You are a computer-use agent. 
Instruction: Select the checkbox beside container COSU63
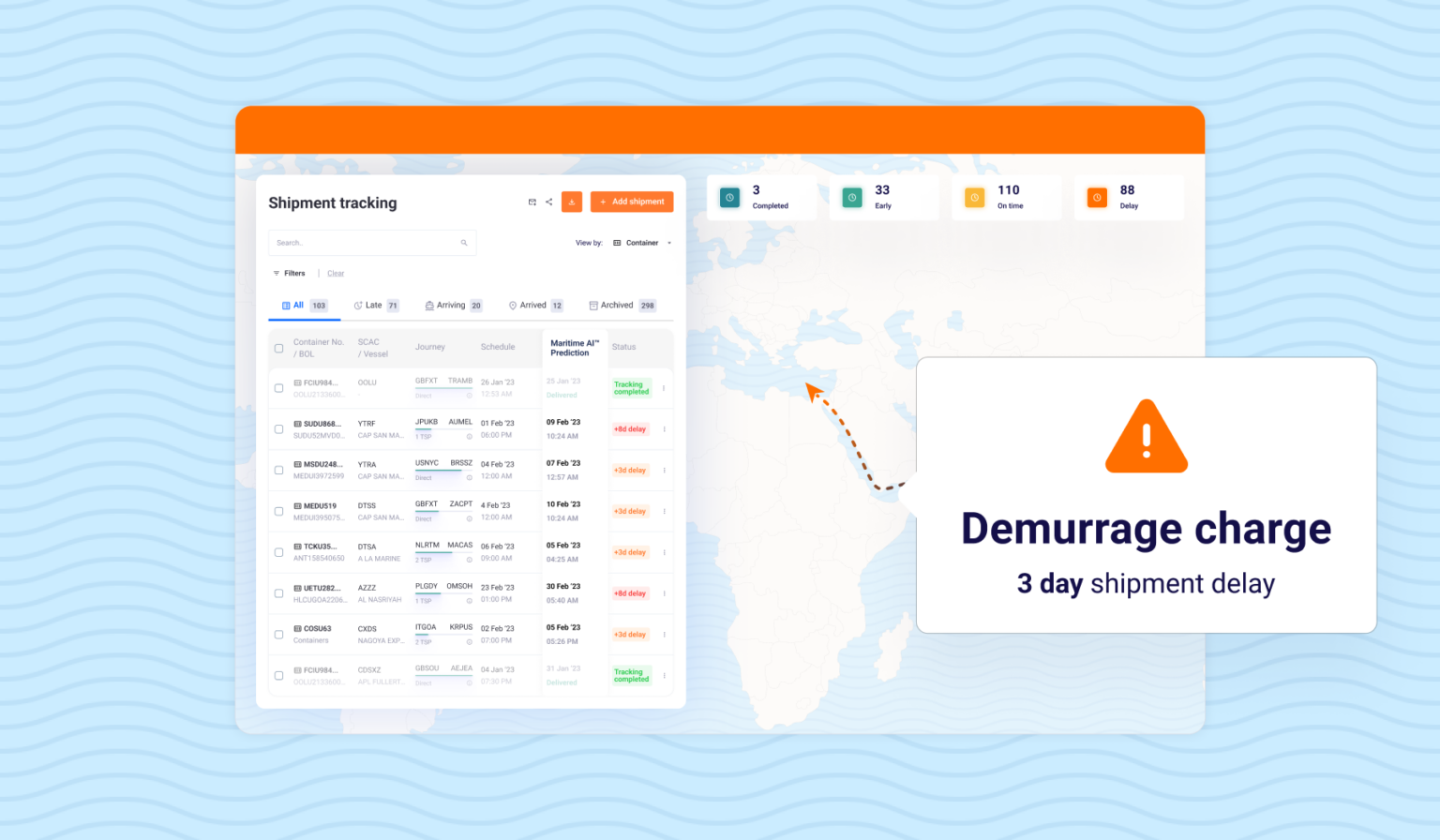click(278, 635)
